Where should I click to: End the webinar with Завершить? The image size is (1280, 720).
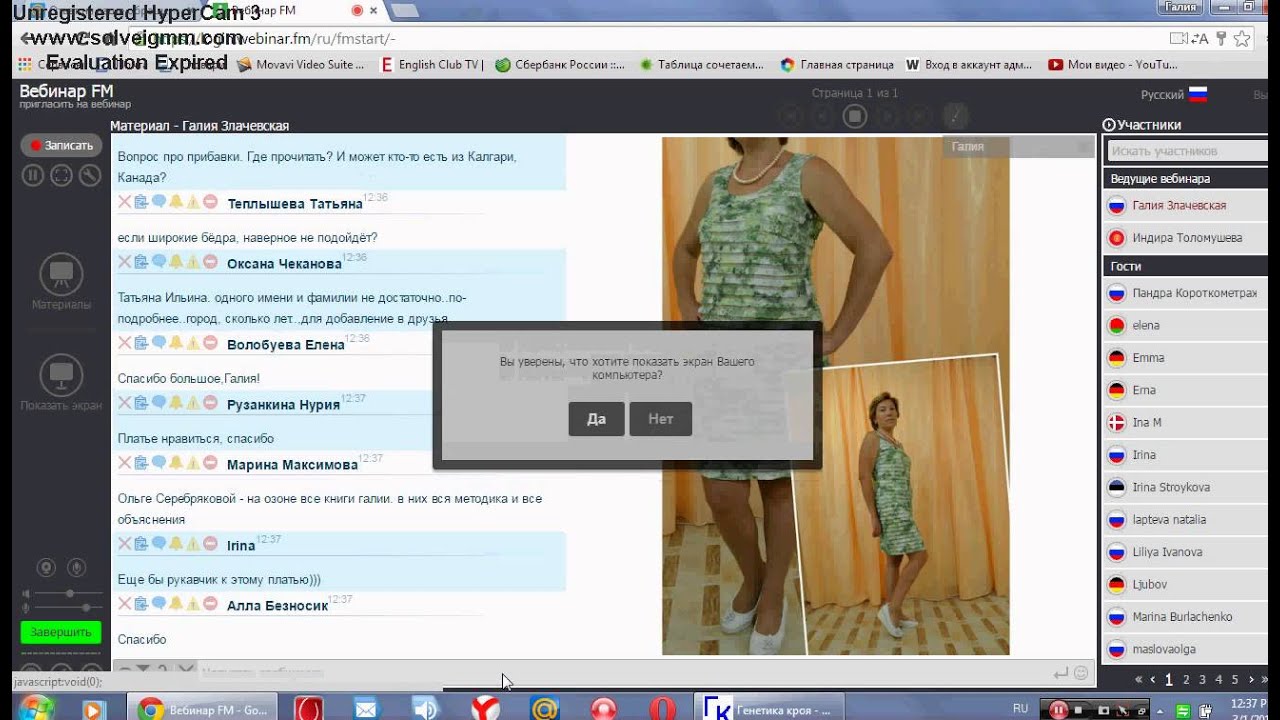click(61, 633)
